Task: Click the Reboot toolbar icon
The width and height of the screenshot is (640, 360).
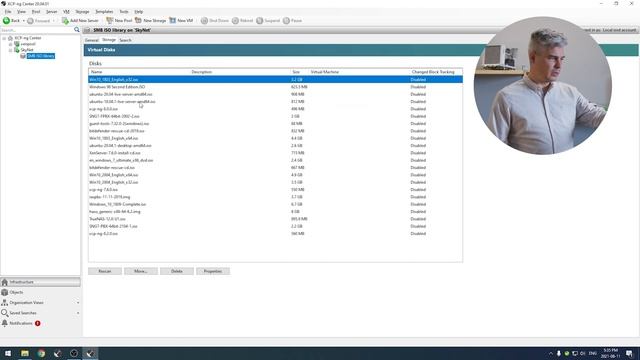Action: (235, 20)
